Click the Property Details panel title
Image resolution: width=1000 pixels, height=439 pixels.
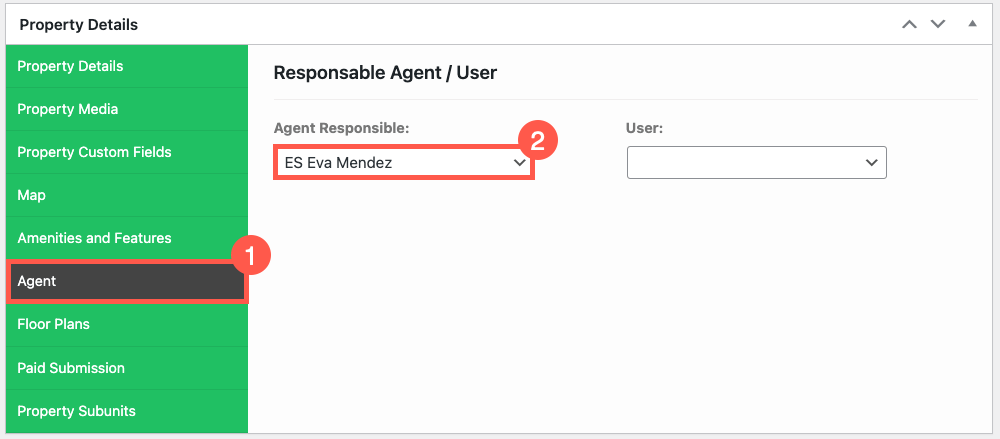(78, 25)
